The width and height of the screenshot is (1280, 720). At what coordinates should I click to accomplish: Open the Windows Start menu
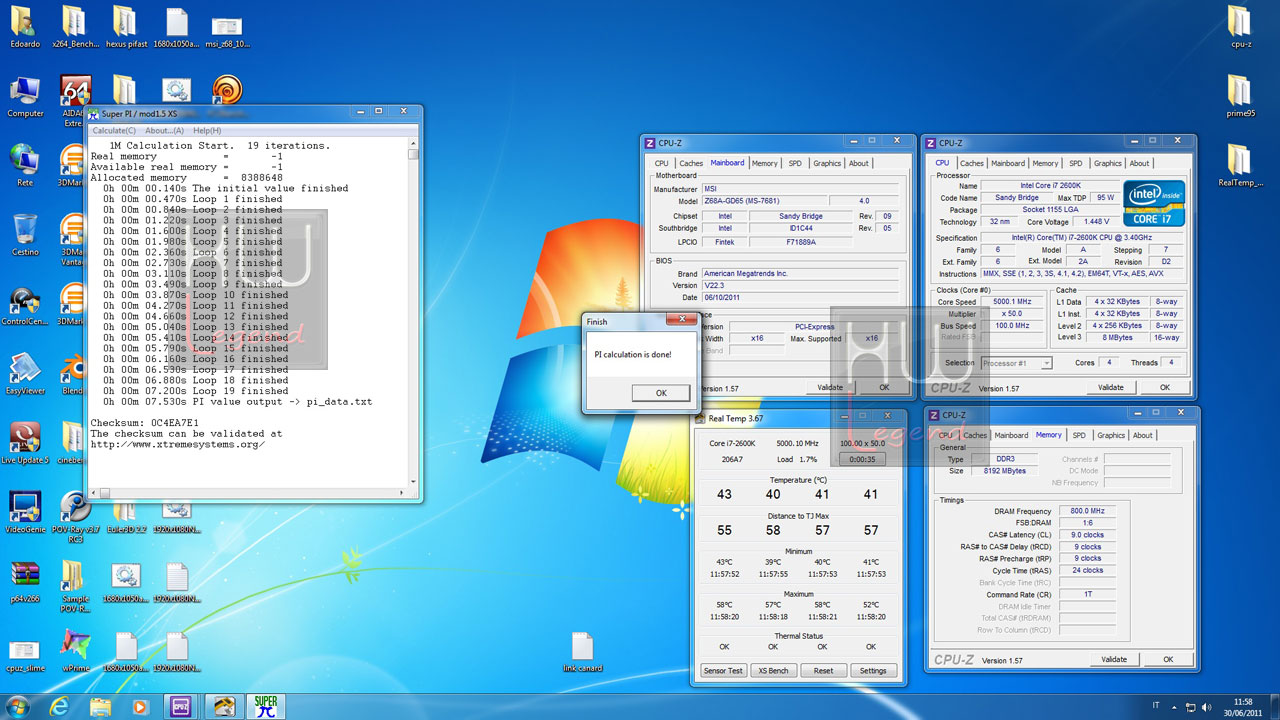tap(18, 706)
